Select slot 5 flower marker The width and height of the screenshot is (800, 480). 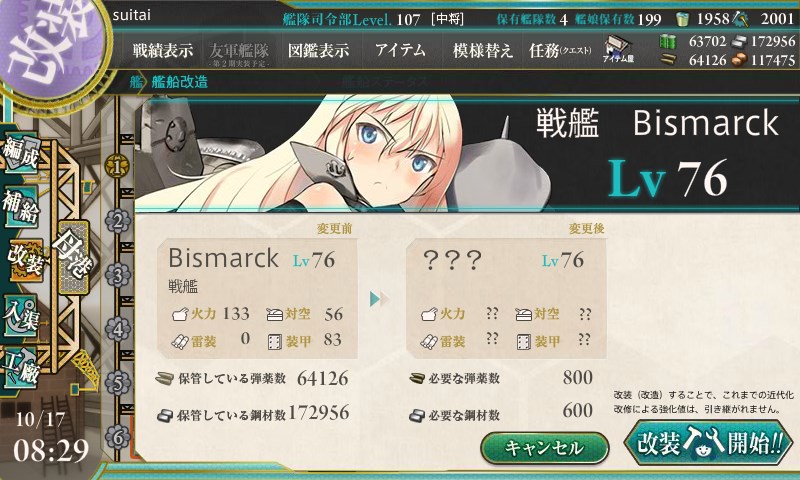pos(117,383)
